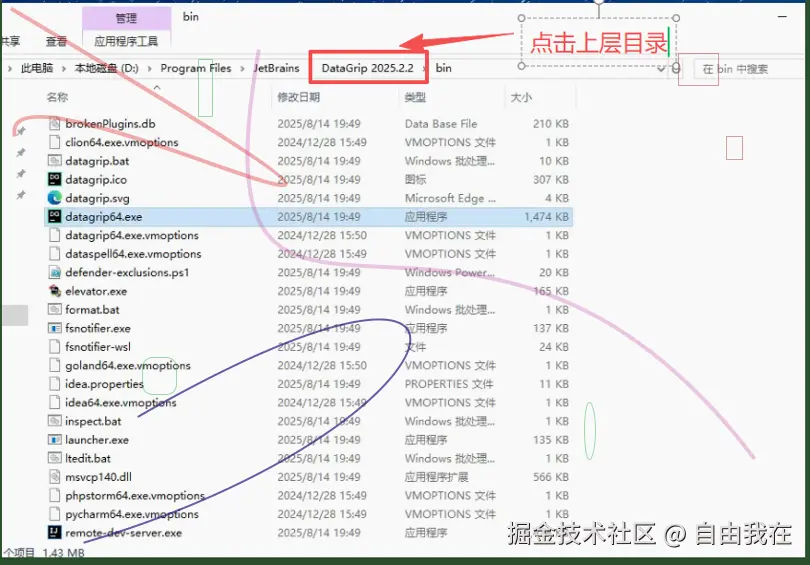This screenshot has width=810, height=565.
Task: Open the address bar history dropdown
Action: point(661,69)
